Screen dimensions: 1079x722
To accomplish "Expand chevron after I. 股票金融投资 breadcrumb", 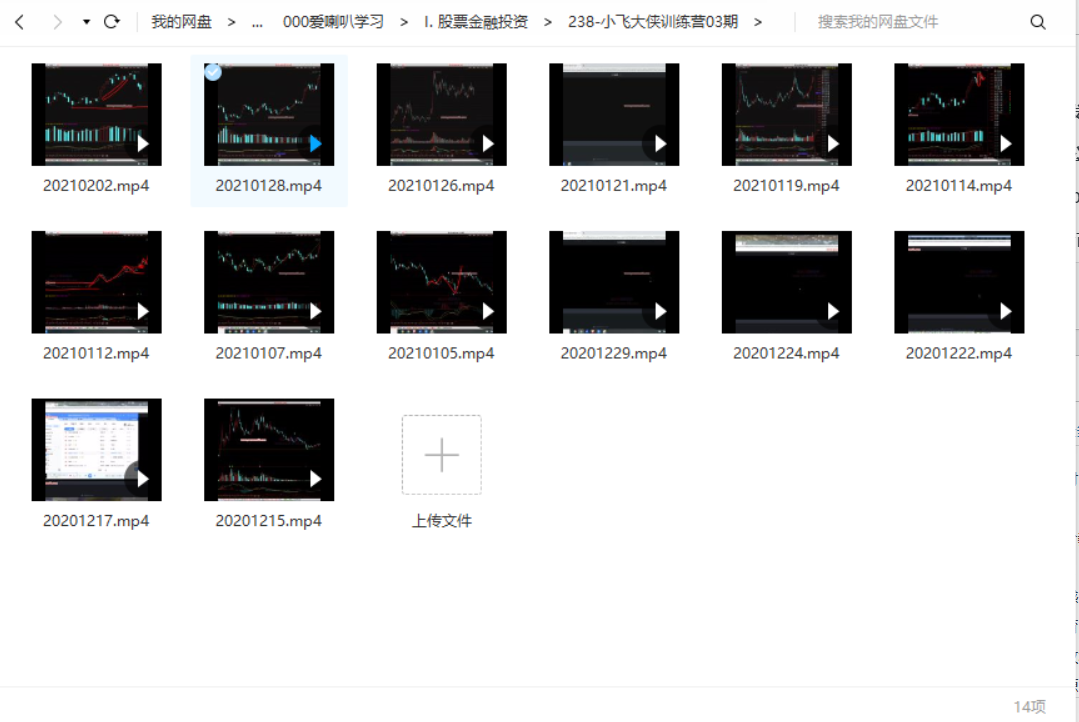I will coord(548,22).
